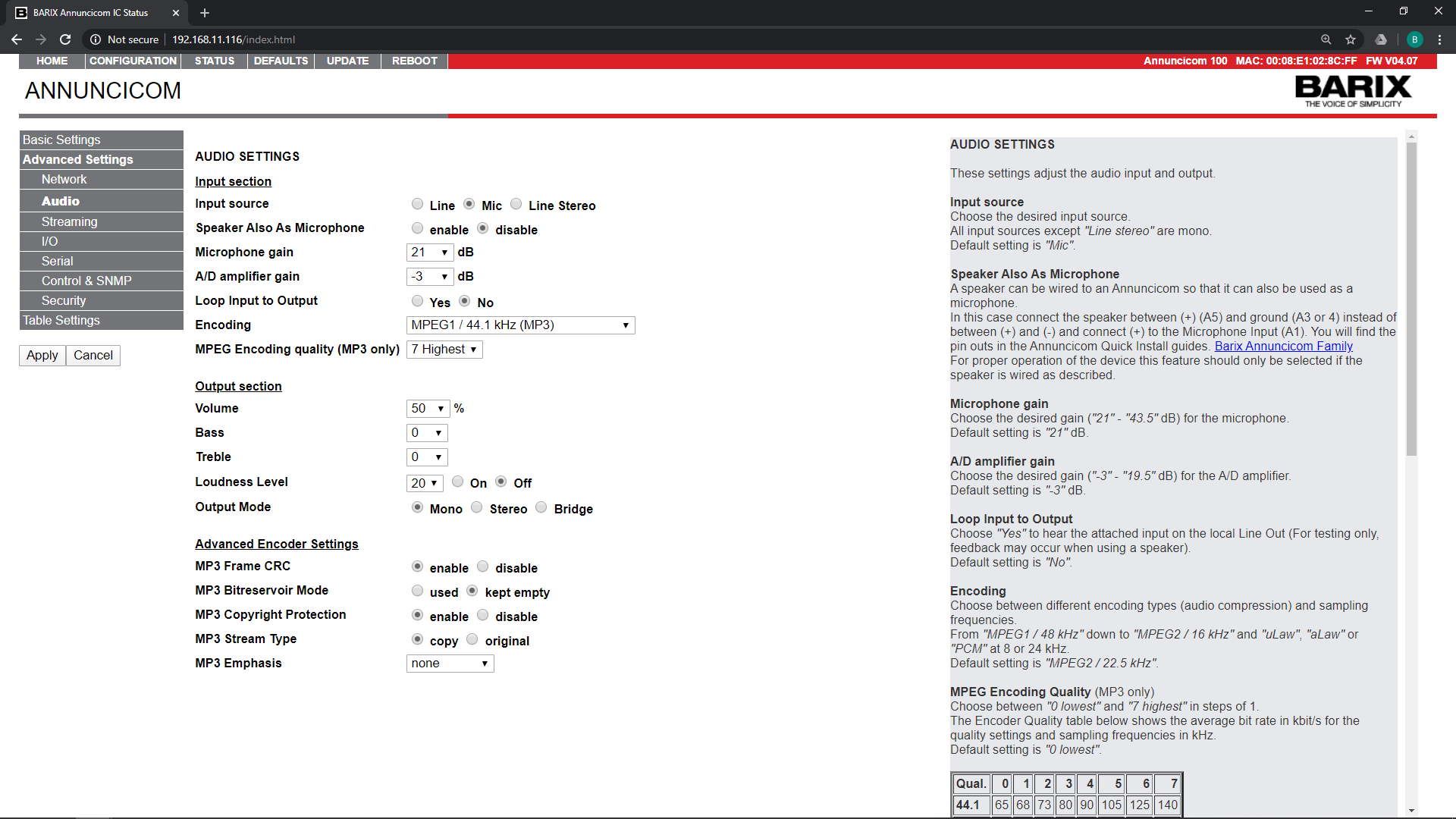
Task: Open the Encoding dropdown
Action: point(520,325)
